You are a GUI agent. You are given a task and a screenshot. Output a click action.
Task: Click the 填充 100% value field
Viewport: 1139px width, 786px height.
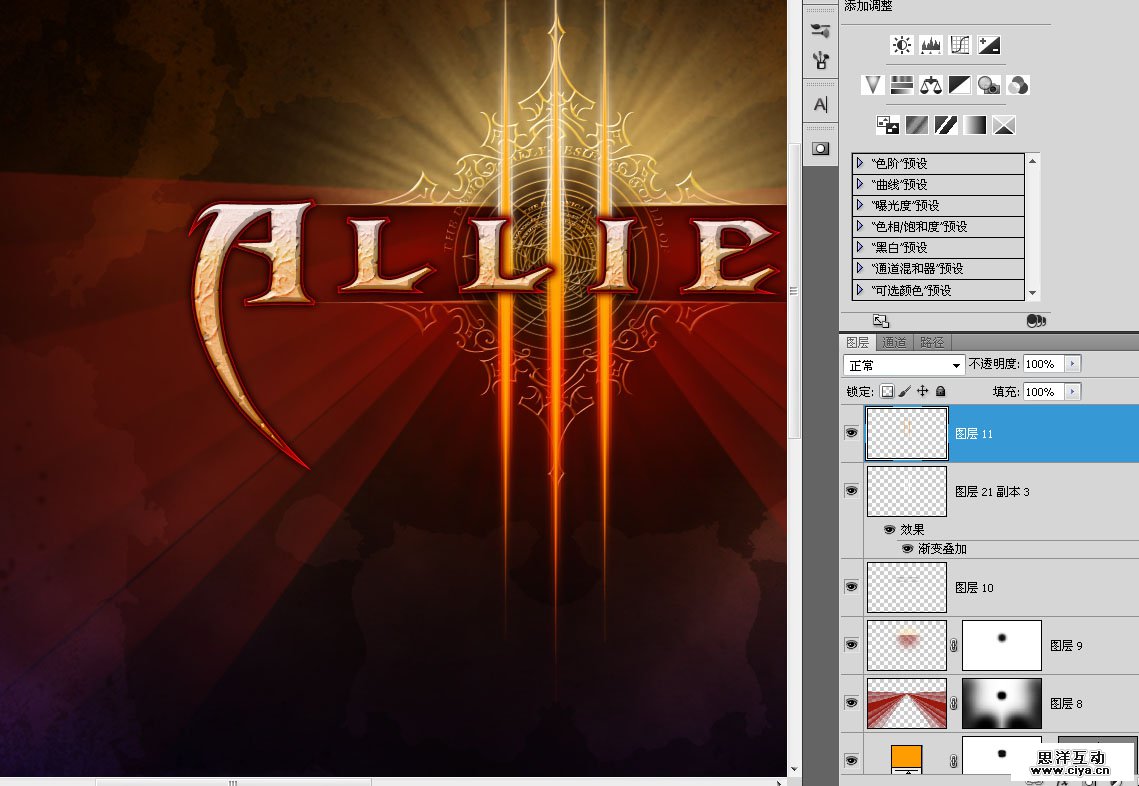pos(1044,392)
